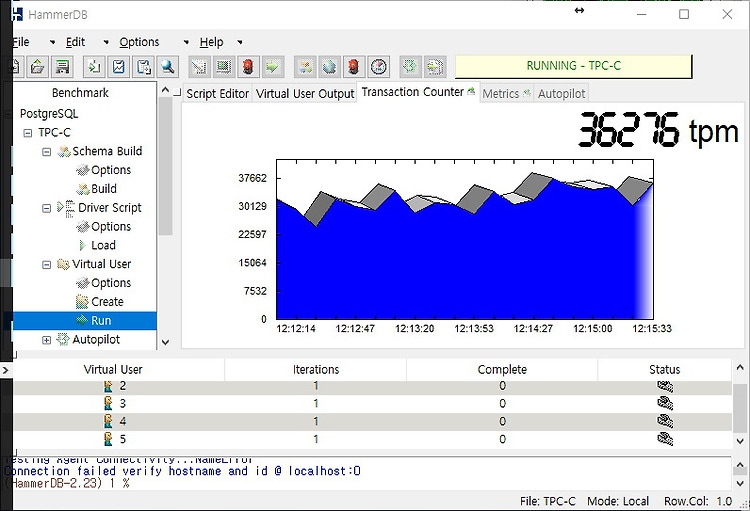Click the mode pages toolbar icon

tap(435, 67)
